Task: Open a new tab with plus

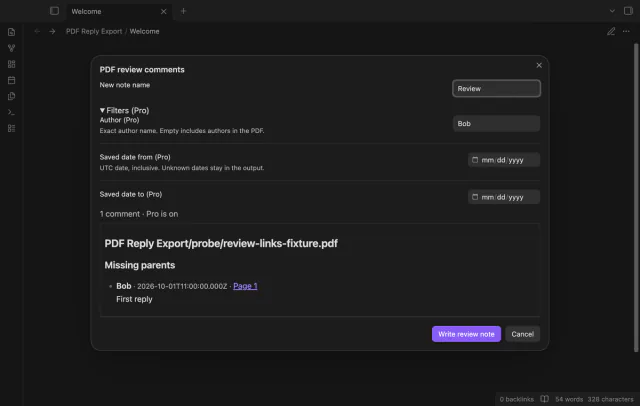Action: tap(183, 11)
